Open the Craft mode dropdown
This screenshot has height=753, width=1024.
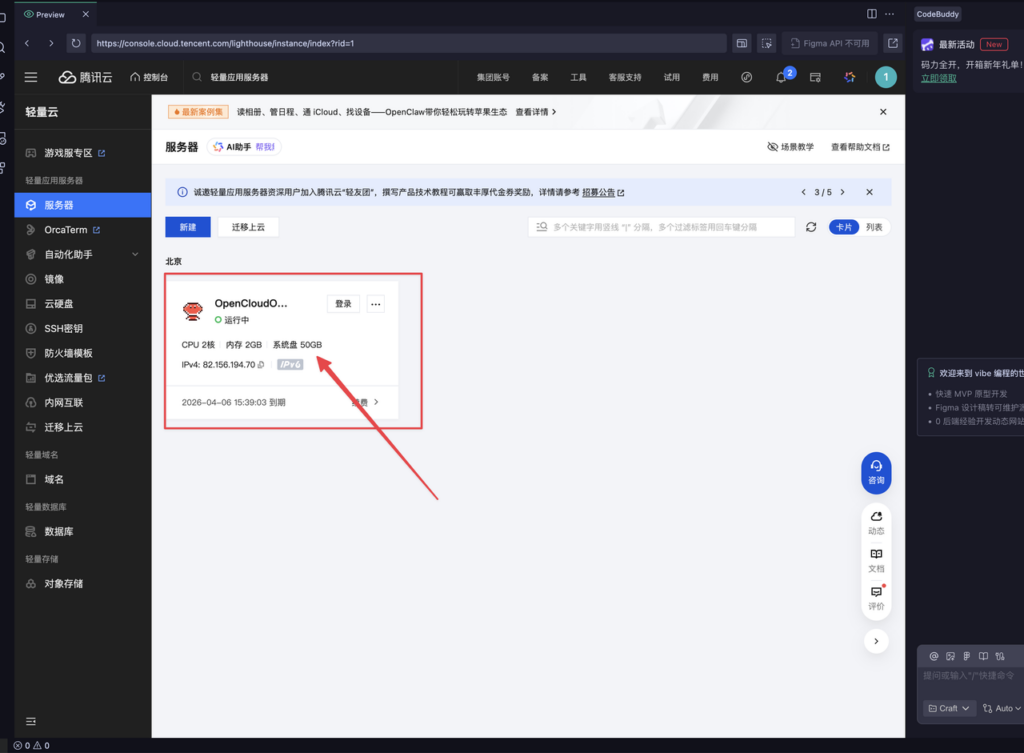point(948,708)
